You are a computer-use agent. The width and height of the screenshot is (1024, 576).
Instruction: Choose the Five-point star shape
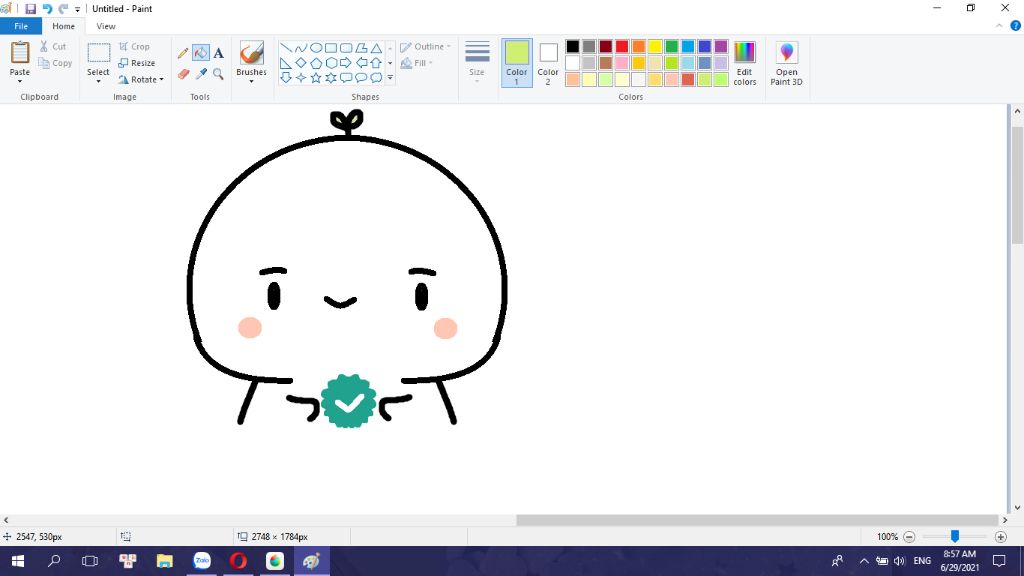pos(316,78)
